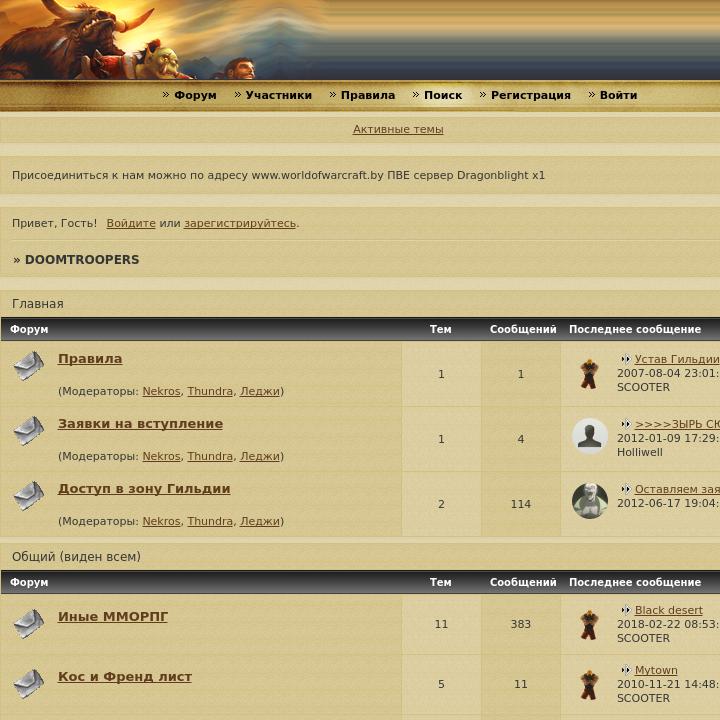The image size is (720, 720).
Task: Open the Форум menu item
Action: point(195,95)
